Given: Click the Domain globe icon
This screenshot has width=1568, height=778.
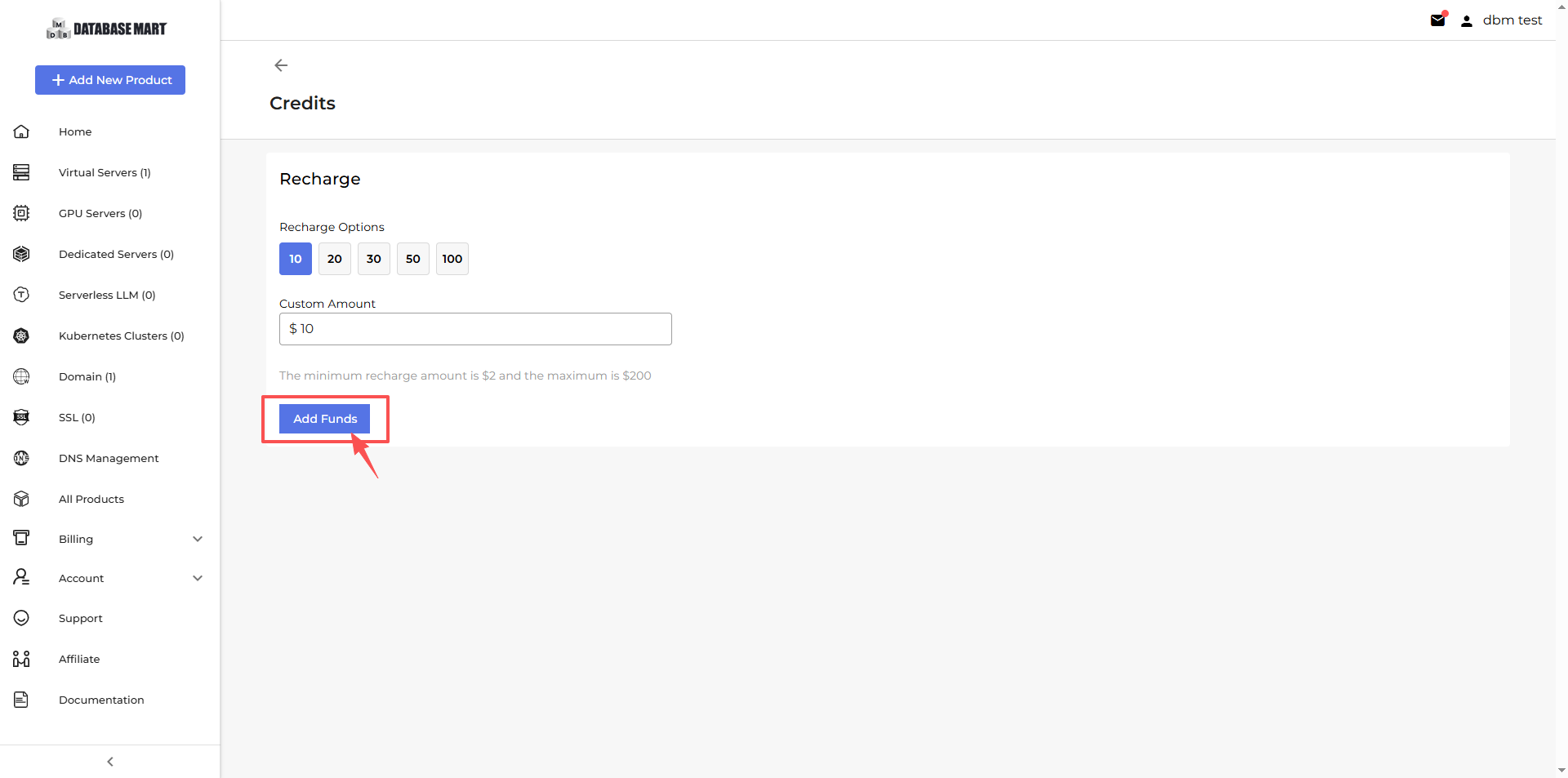Looking at the screenshot, I should pyautogui.click(x=21, y=376).
